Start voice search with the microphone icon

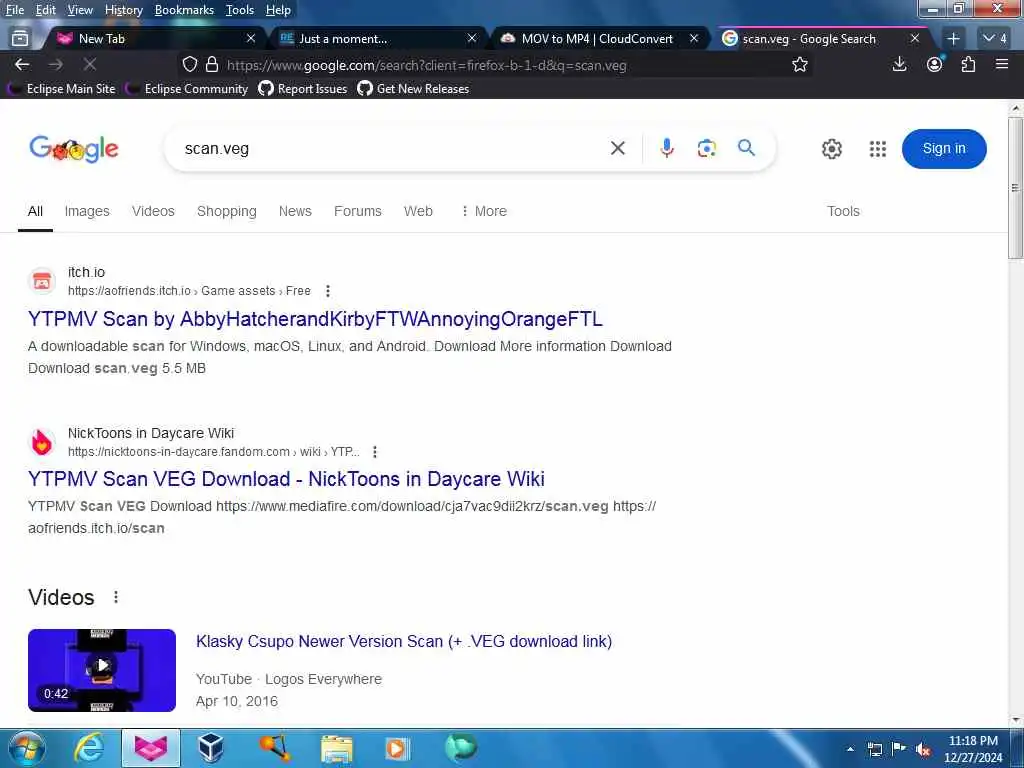pos(667,148)
